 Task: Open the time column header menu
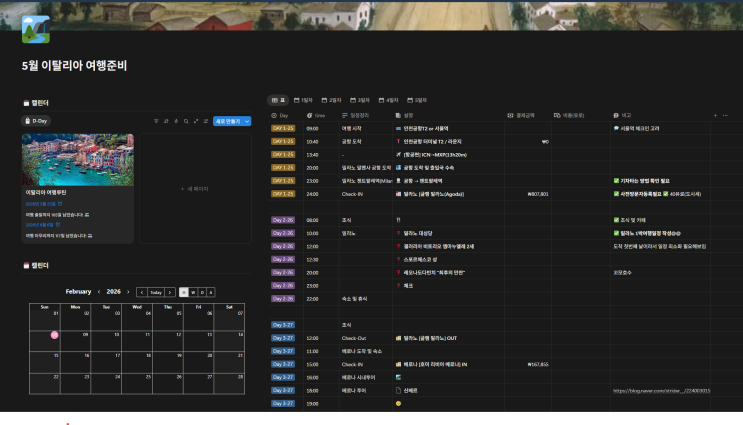pos(316,116)
